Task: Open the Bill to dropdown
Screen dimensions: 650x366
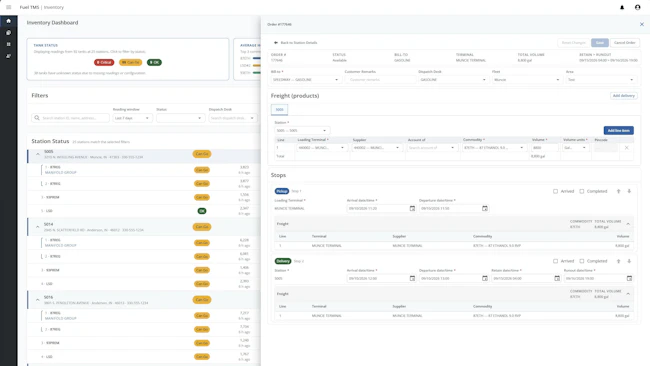Action: tap(305, 80)
